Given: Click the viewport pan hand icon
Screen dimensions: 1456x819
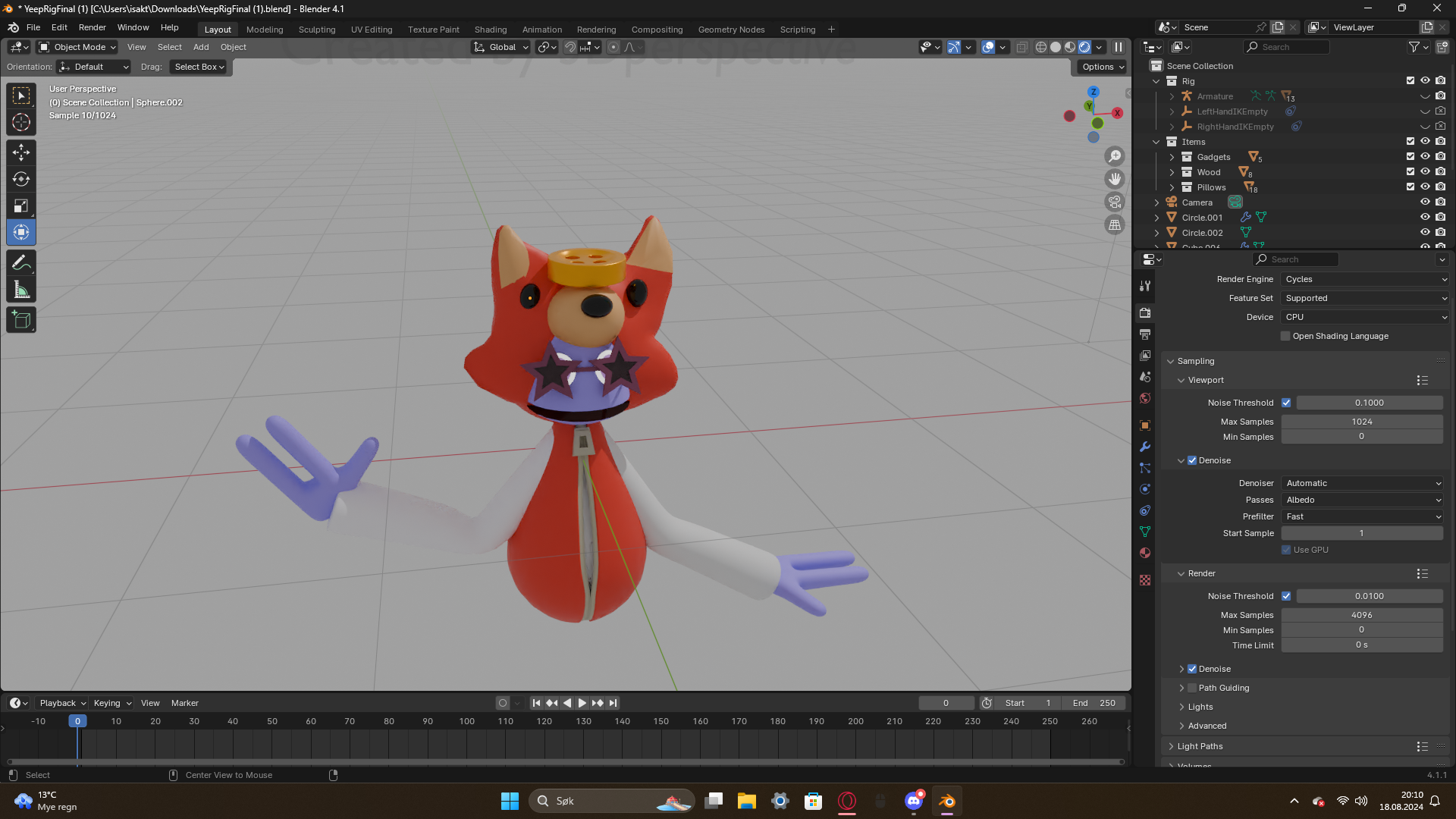Looking at the screenshot, I should [x=1115, y=179].
